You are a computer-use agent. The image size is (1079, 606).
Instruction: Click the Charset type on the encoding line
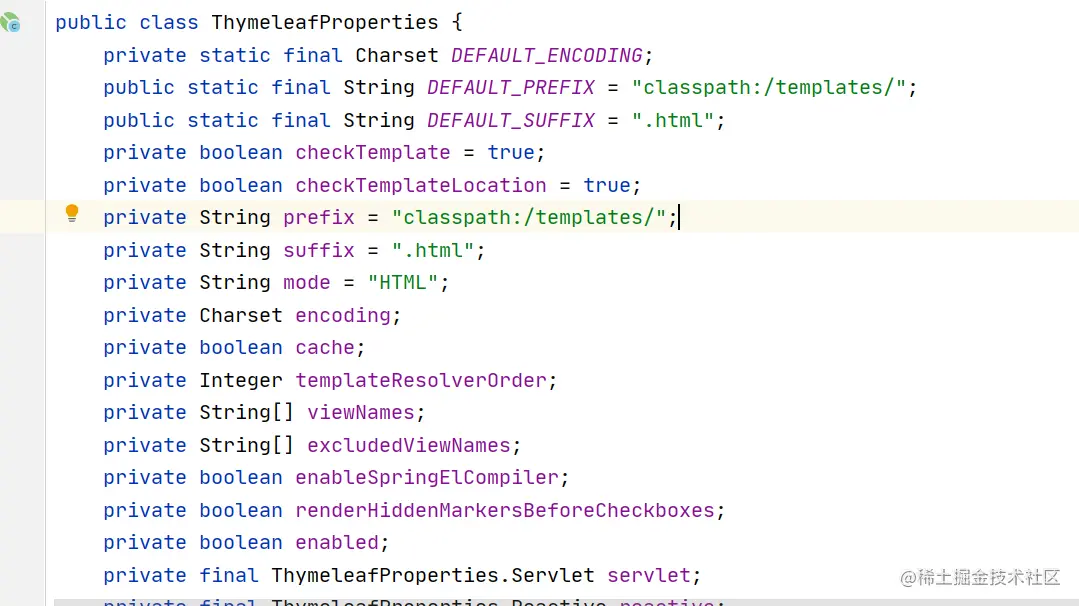(x=241, y=315)
